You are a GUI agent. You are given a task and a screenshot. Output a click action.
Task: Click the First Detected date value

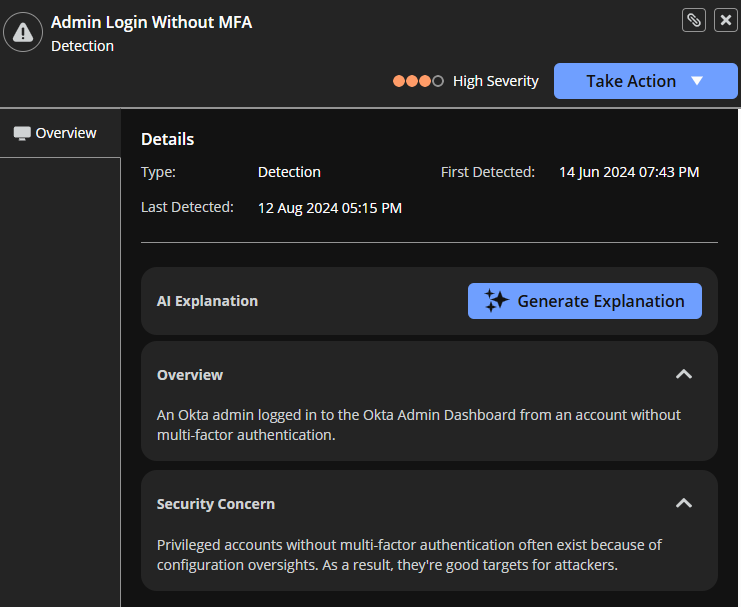[629, 172]
